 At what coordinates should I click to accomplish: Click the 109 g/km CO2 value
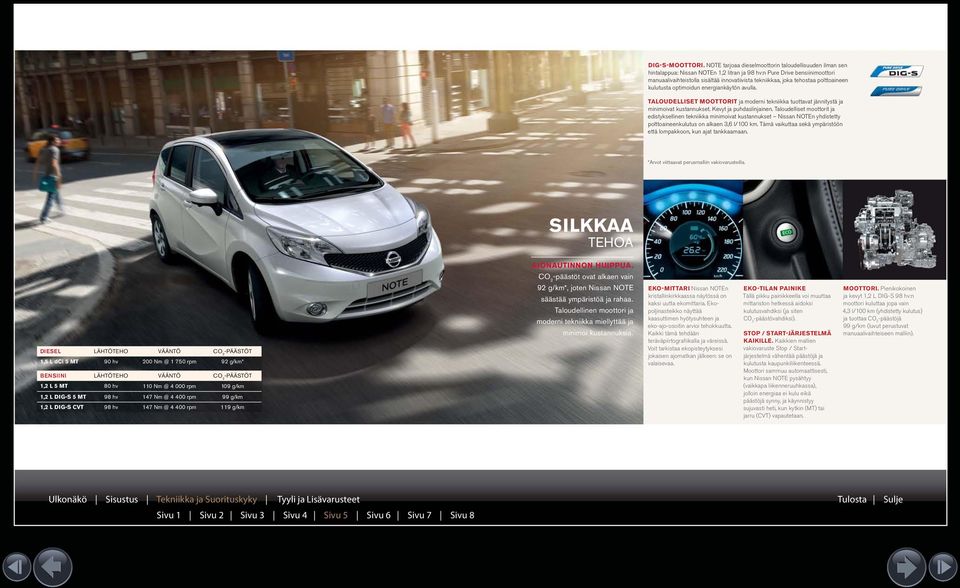[x=233, y=386]
